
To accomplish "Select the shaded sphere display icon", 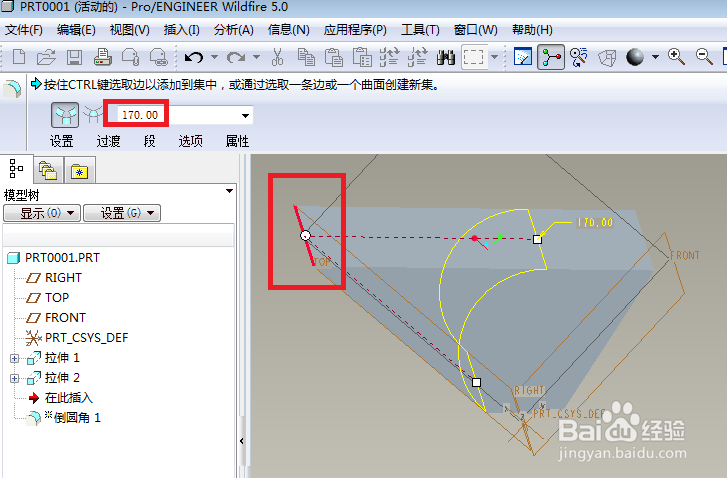I will point(635,57).
